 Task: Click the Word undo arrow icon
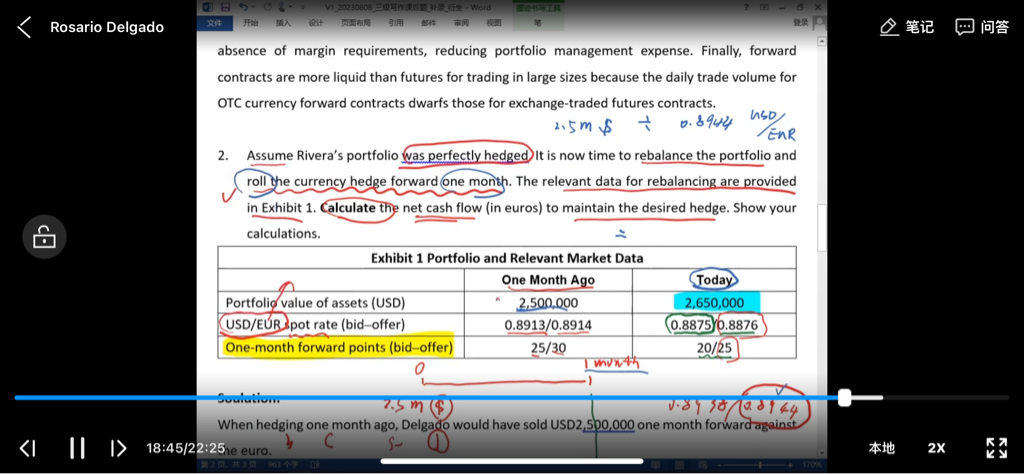[244, 7]
